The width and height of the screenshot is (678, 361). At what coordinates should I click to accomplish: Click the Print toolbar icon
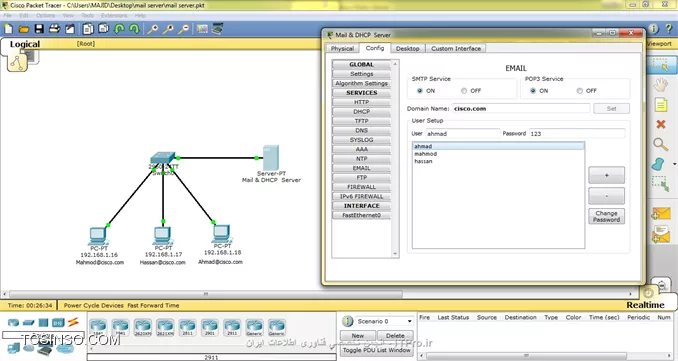54,29
